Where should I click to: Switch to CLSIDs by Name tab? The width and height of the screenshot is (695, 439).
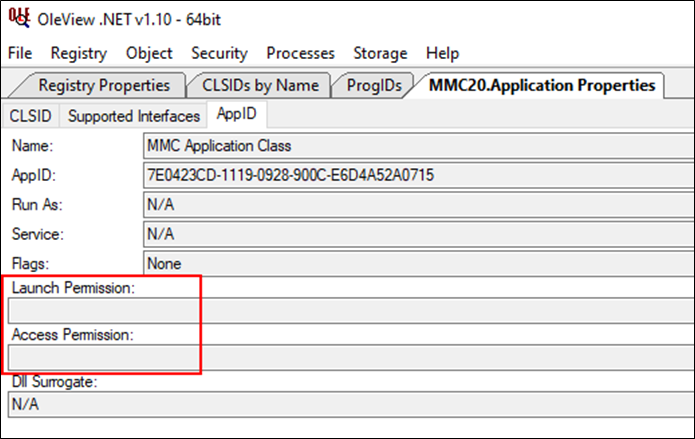tap(260, 85)
